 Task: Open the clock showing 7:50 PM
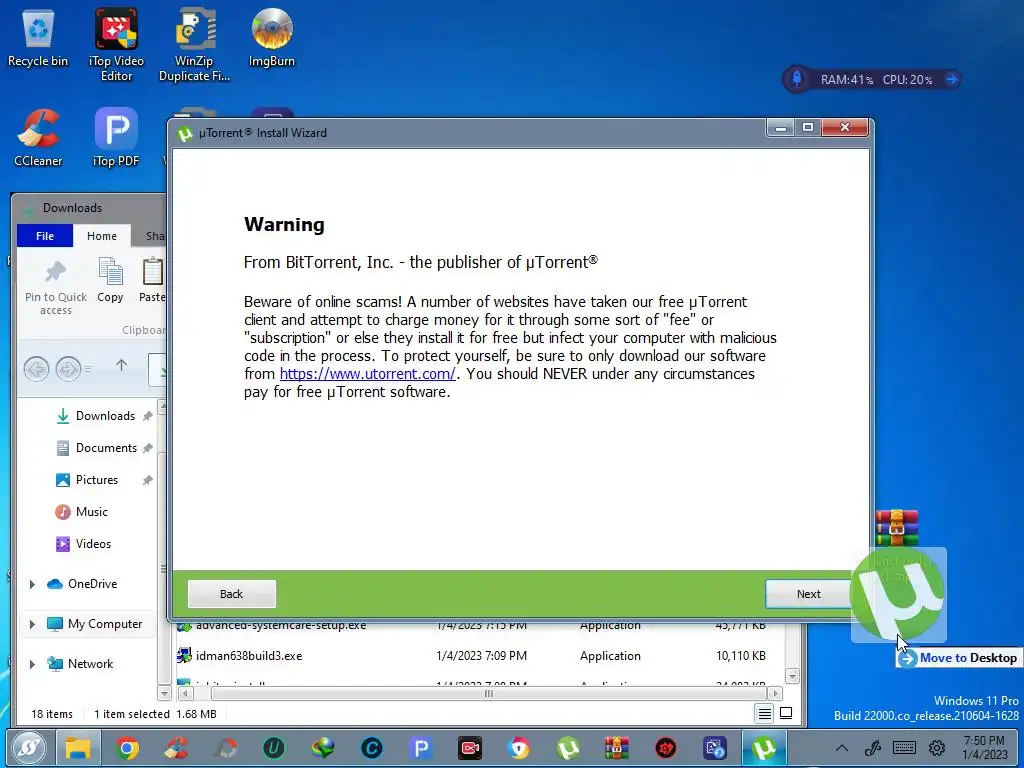984,748
